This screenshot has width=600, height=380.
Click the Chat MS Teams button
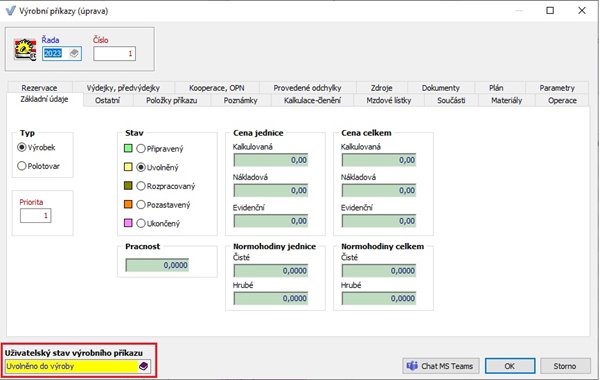coord(441,366)
